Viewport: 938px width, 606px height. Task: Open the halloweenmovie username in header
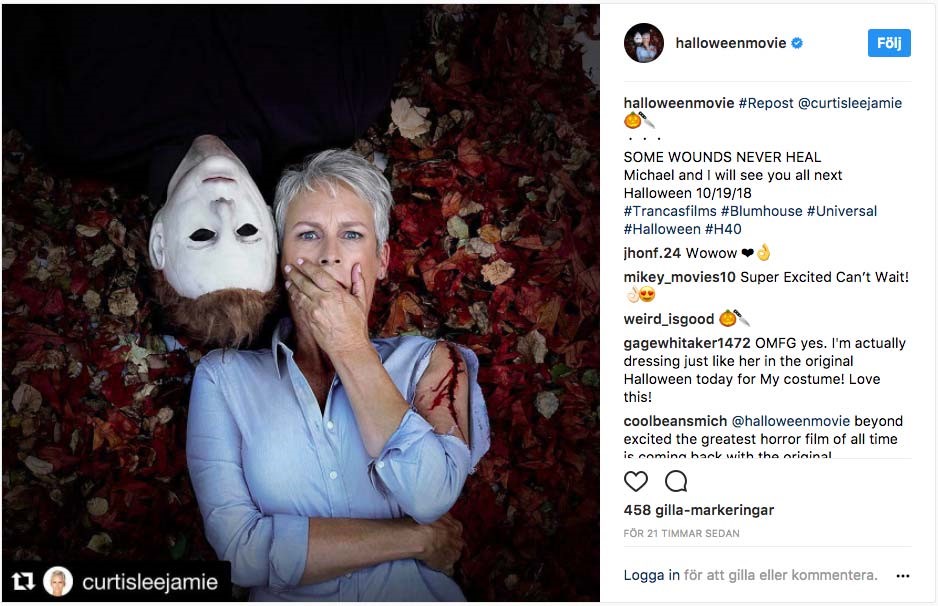(x=730, y=43)
